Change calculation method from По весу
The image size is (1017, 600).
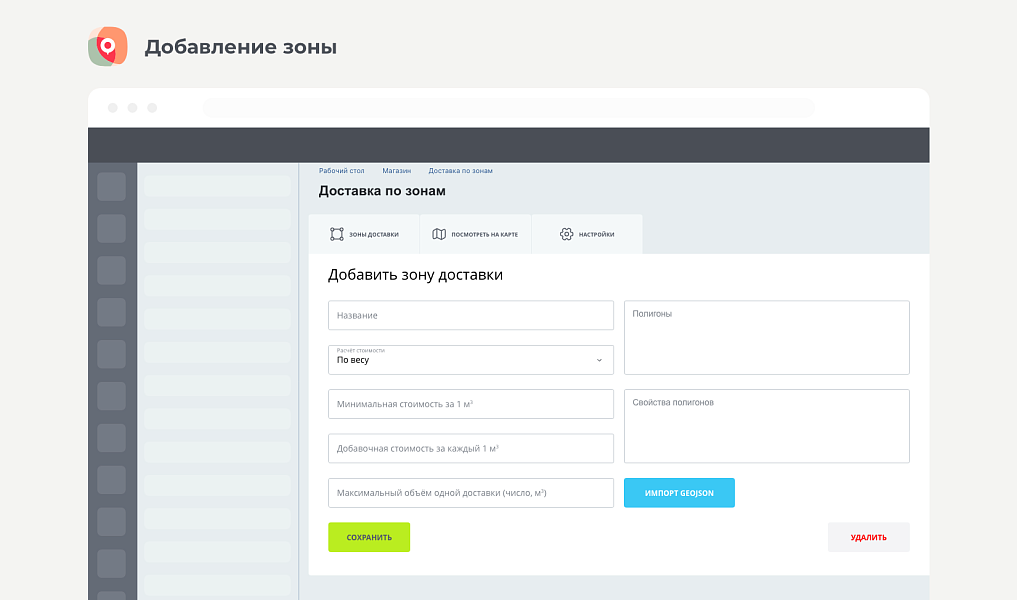(470, 362)
